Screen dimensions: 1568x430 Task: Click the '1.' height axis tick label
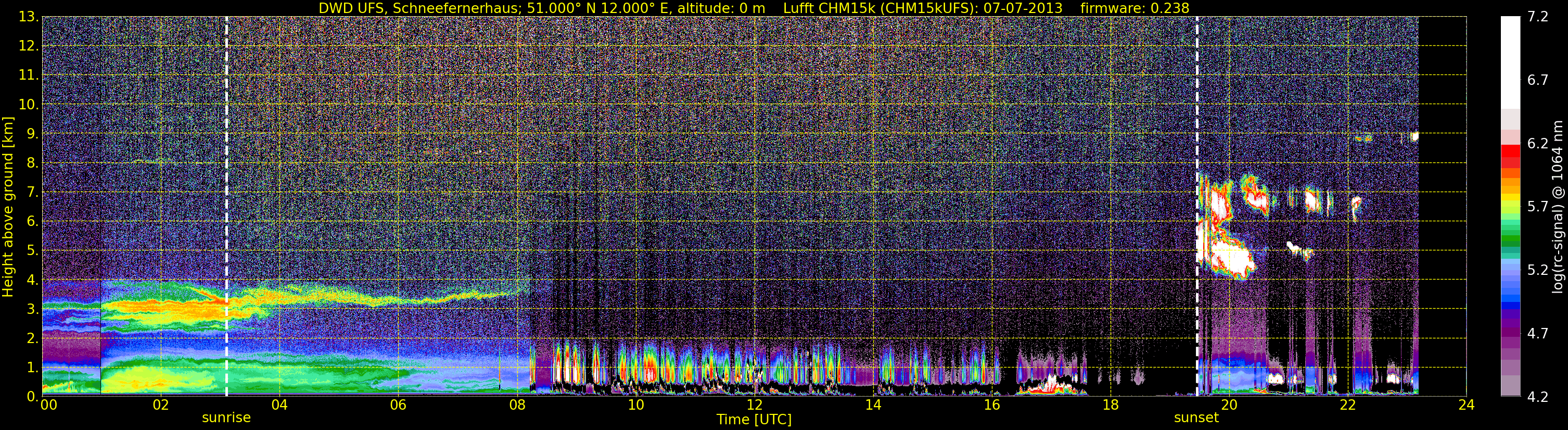click(x=33, y=367)
